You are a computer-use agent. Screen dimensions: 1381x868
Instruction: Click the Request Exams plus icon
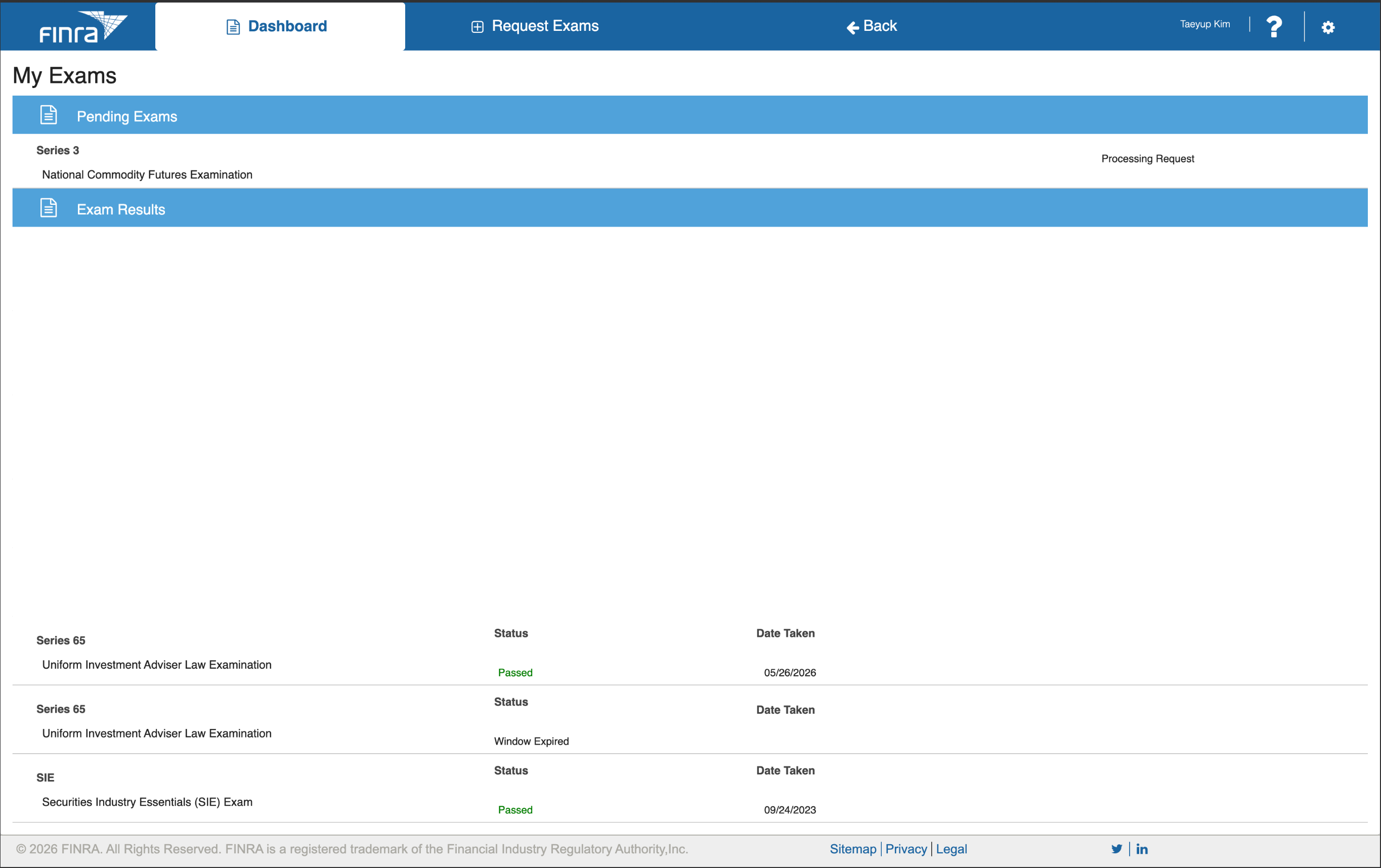[477, 27]
